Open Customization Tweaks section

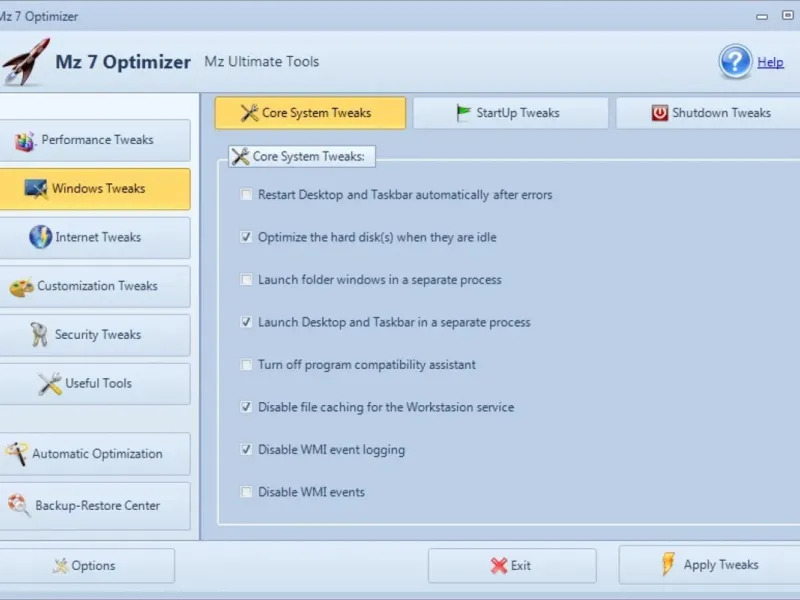point(95,286)
